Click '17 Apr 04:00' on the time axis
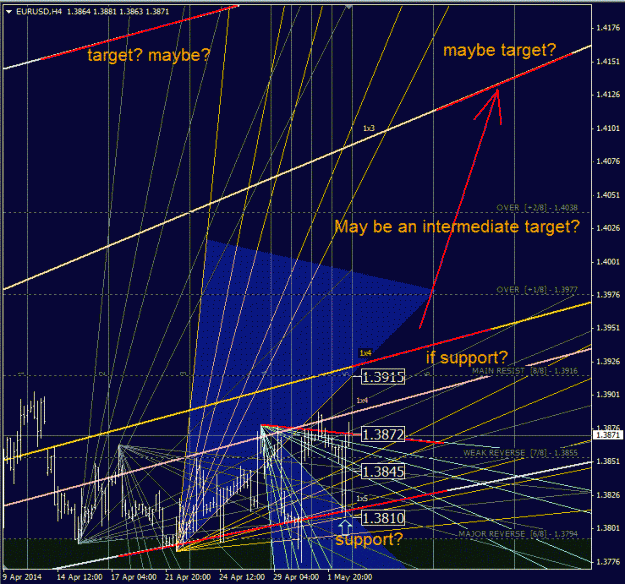This screenshot has width=625, height=584. [134, 577]
